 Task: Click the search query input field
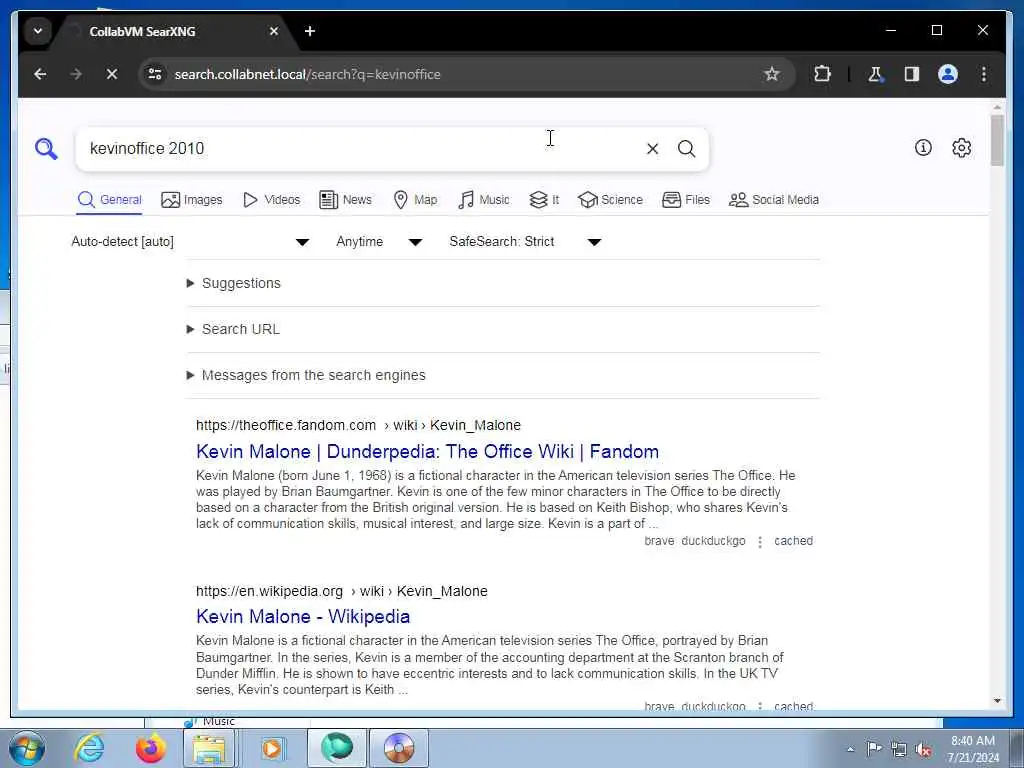click(359, 149)
